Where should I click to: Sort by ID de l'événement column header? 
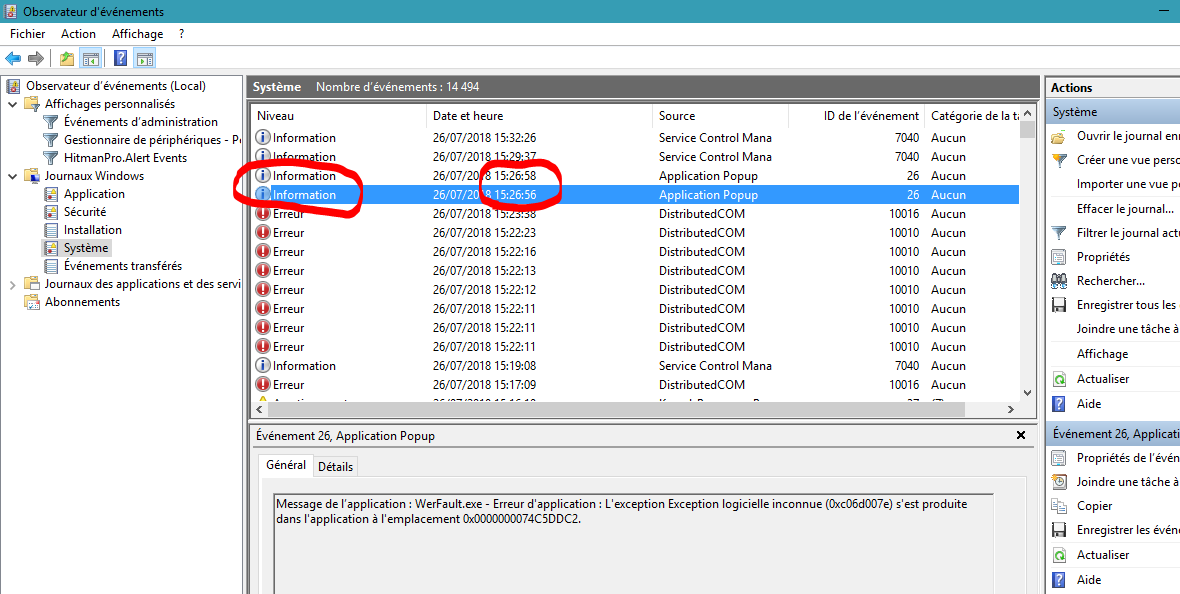[856, 116]
